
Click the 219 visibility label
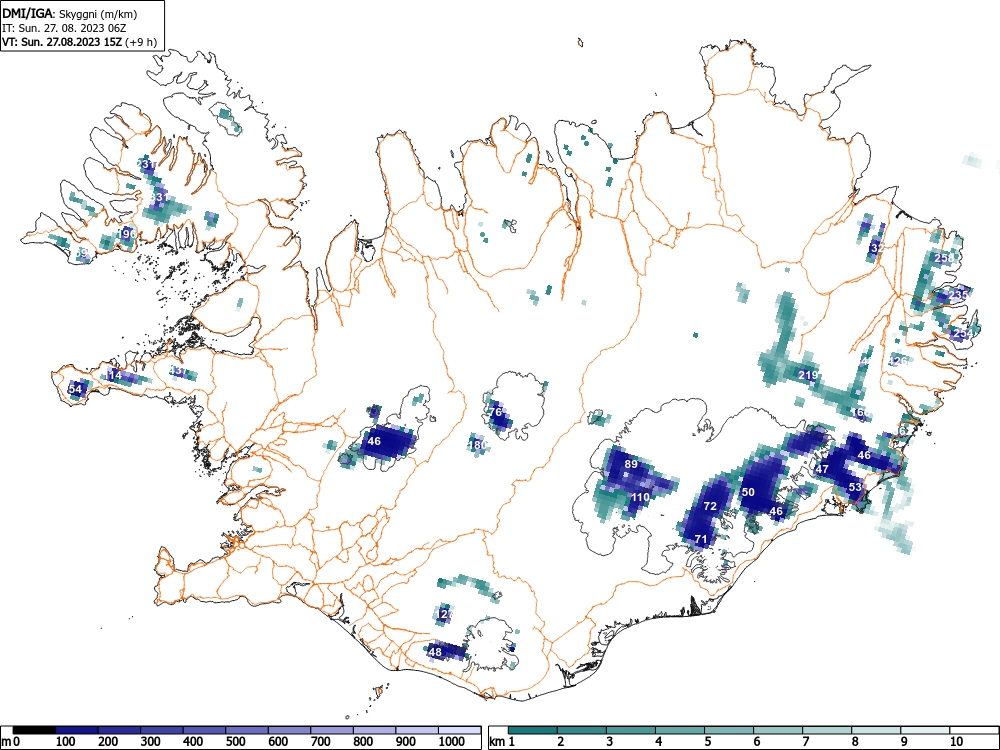[x=808, y=375]
